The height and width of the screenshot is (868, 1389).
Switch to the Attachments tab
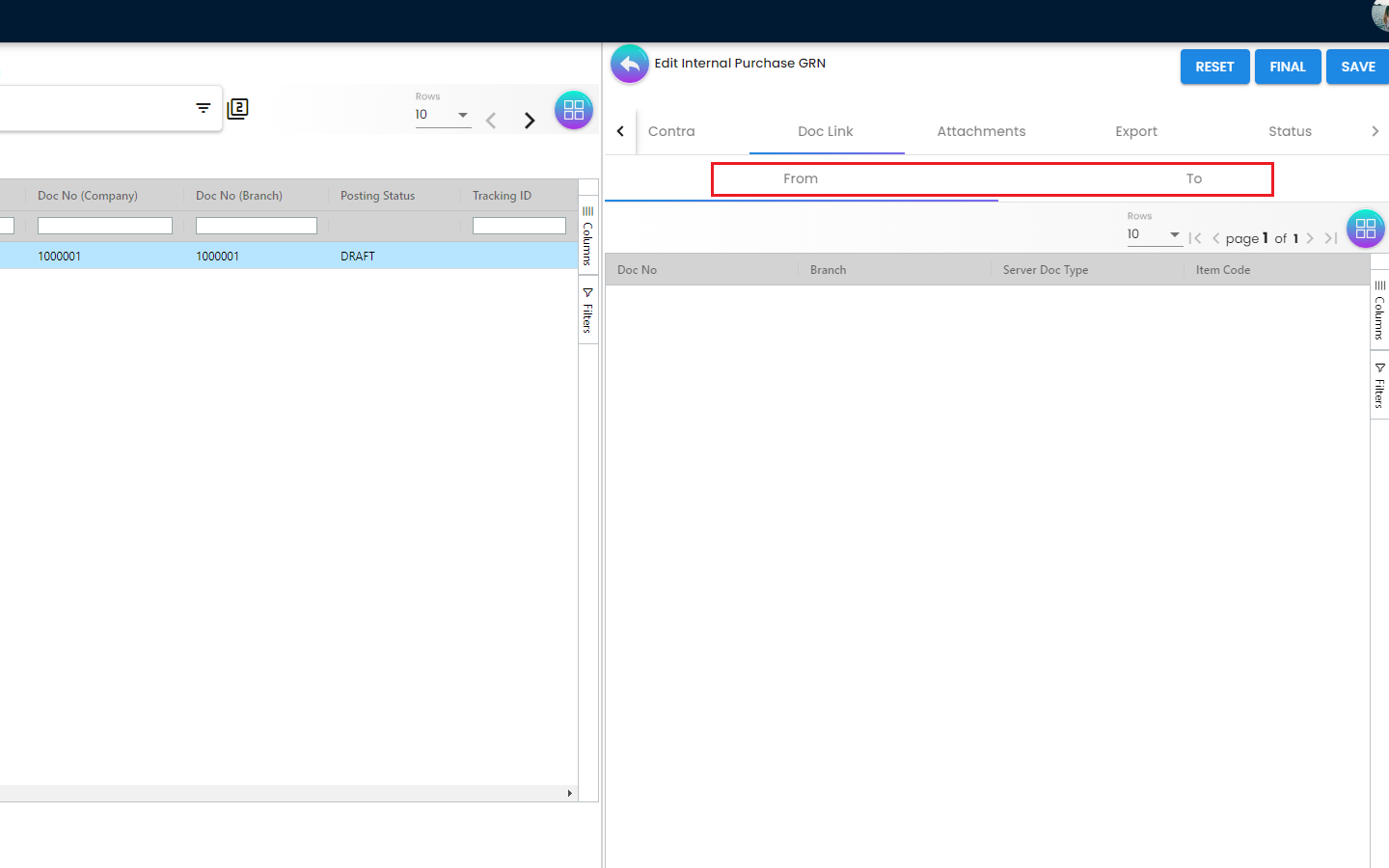981,131
